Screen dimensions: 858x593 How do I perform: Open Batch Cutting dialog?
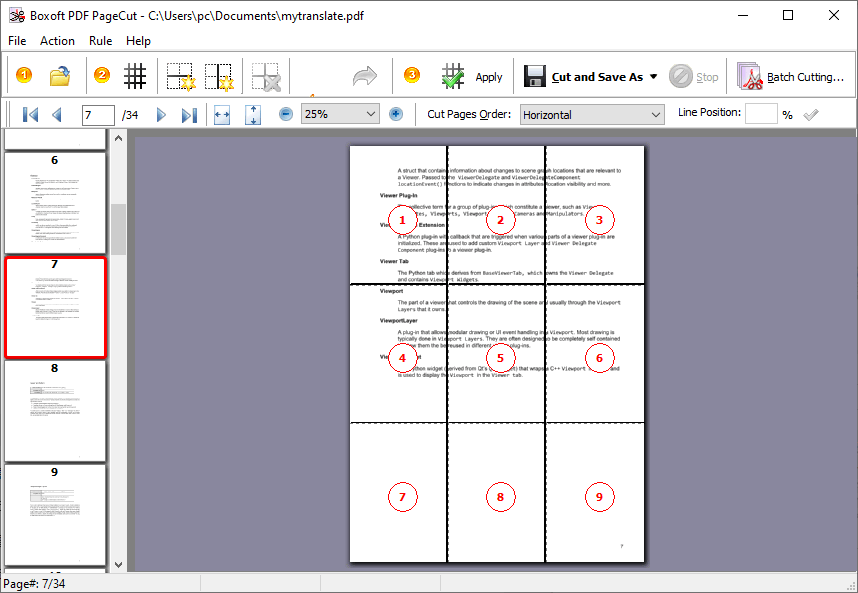click(791, 77)
